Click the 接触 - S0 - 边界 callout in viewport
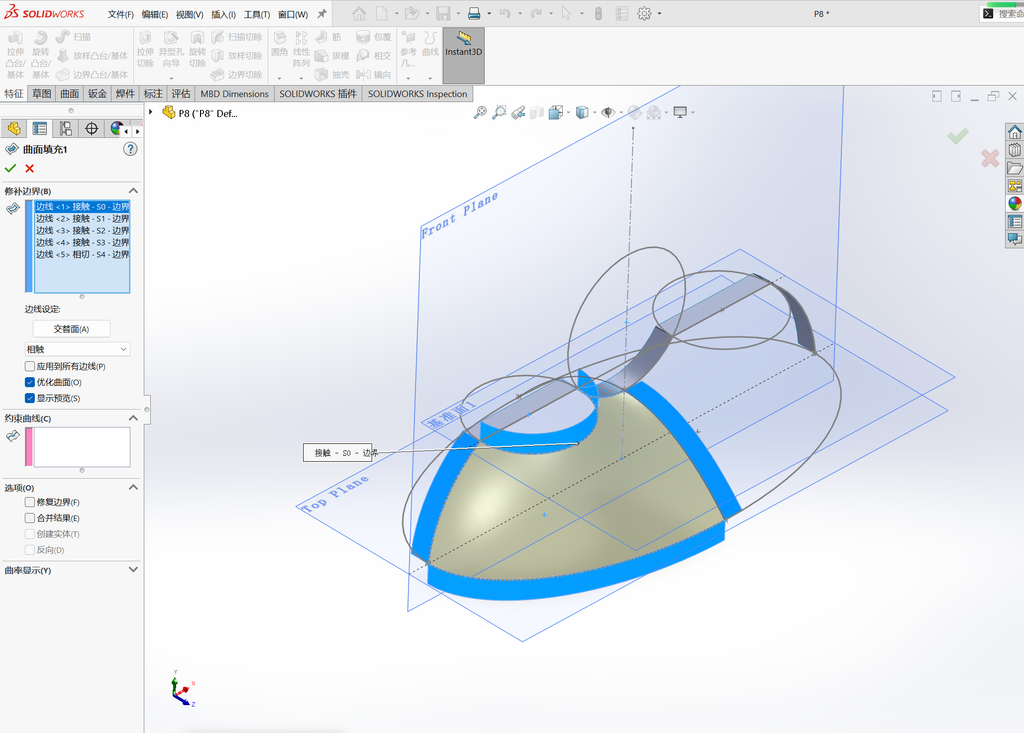This screenshot has width=1024, height=733. [338, 453]
